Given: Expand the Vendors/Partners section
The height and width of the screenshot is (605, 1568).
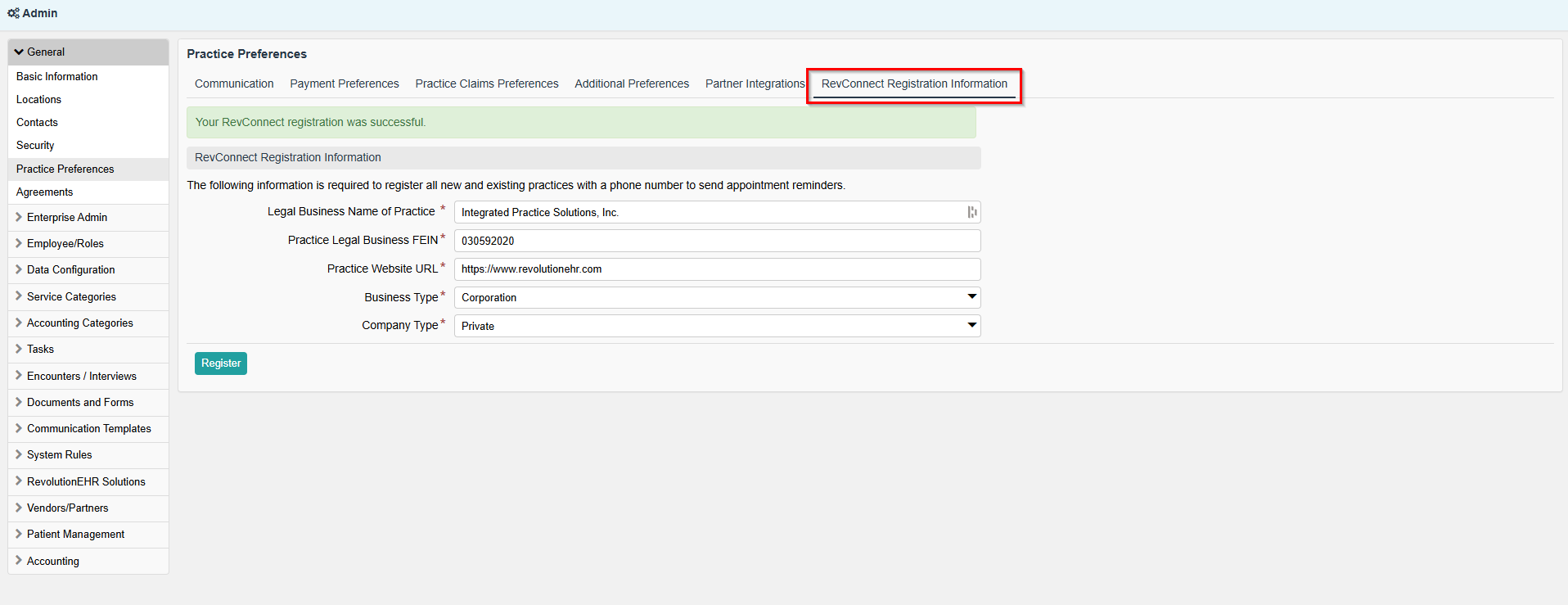Looking at the screenshot, I should coord(67,508).
